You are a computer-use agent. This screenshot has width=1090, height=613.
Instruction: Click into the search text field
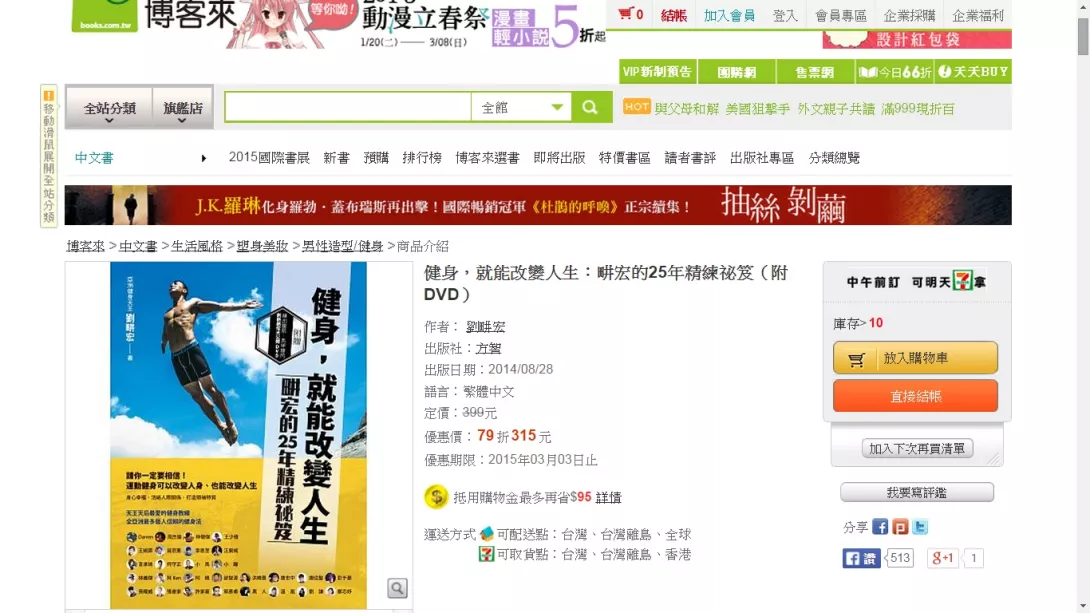coord(348,108)
